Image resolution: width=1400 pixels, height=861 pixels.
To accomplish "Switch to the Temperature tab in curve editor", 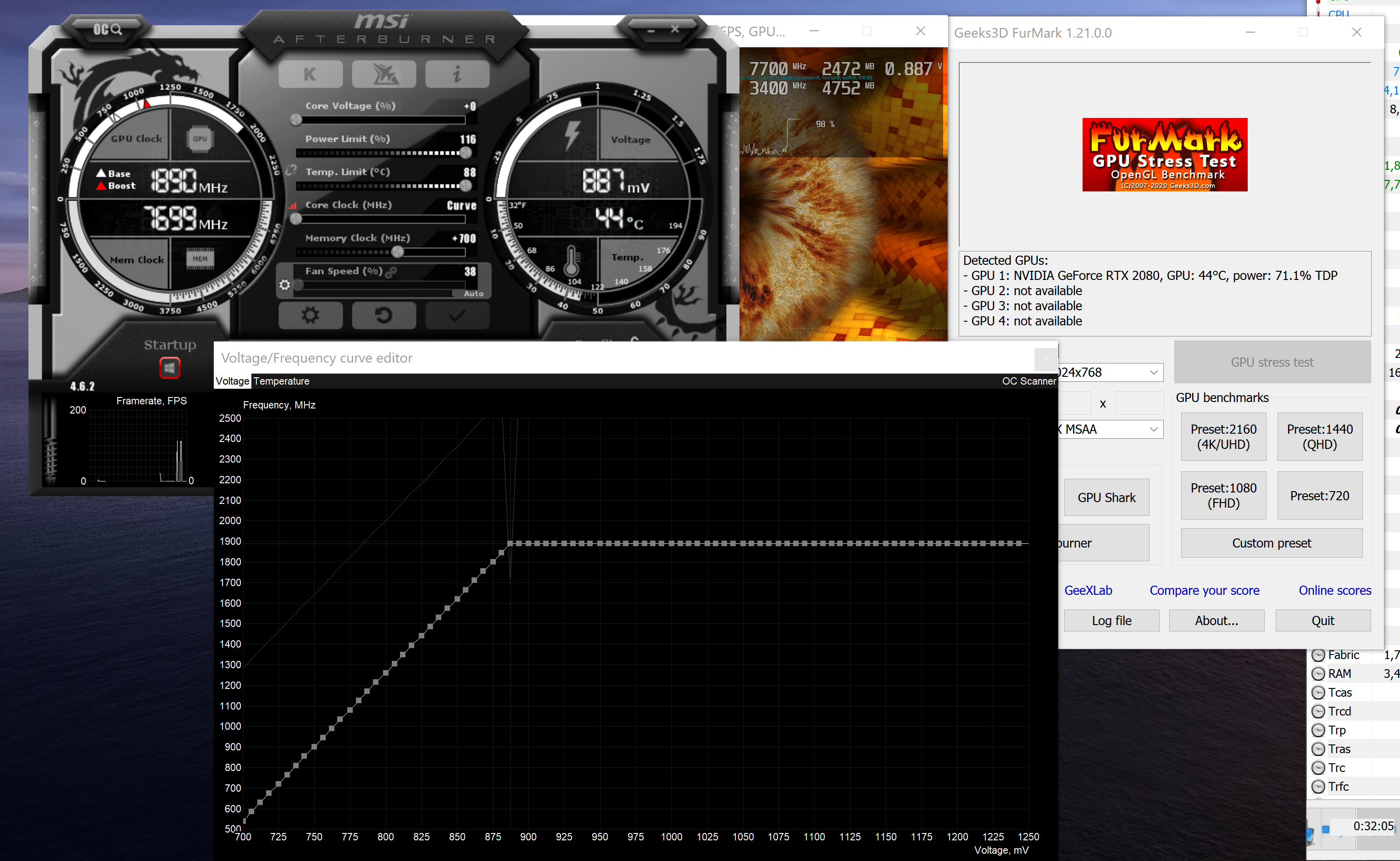I will click(281, 381).
